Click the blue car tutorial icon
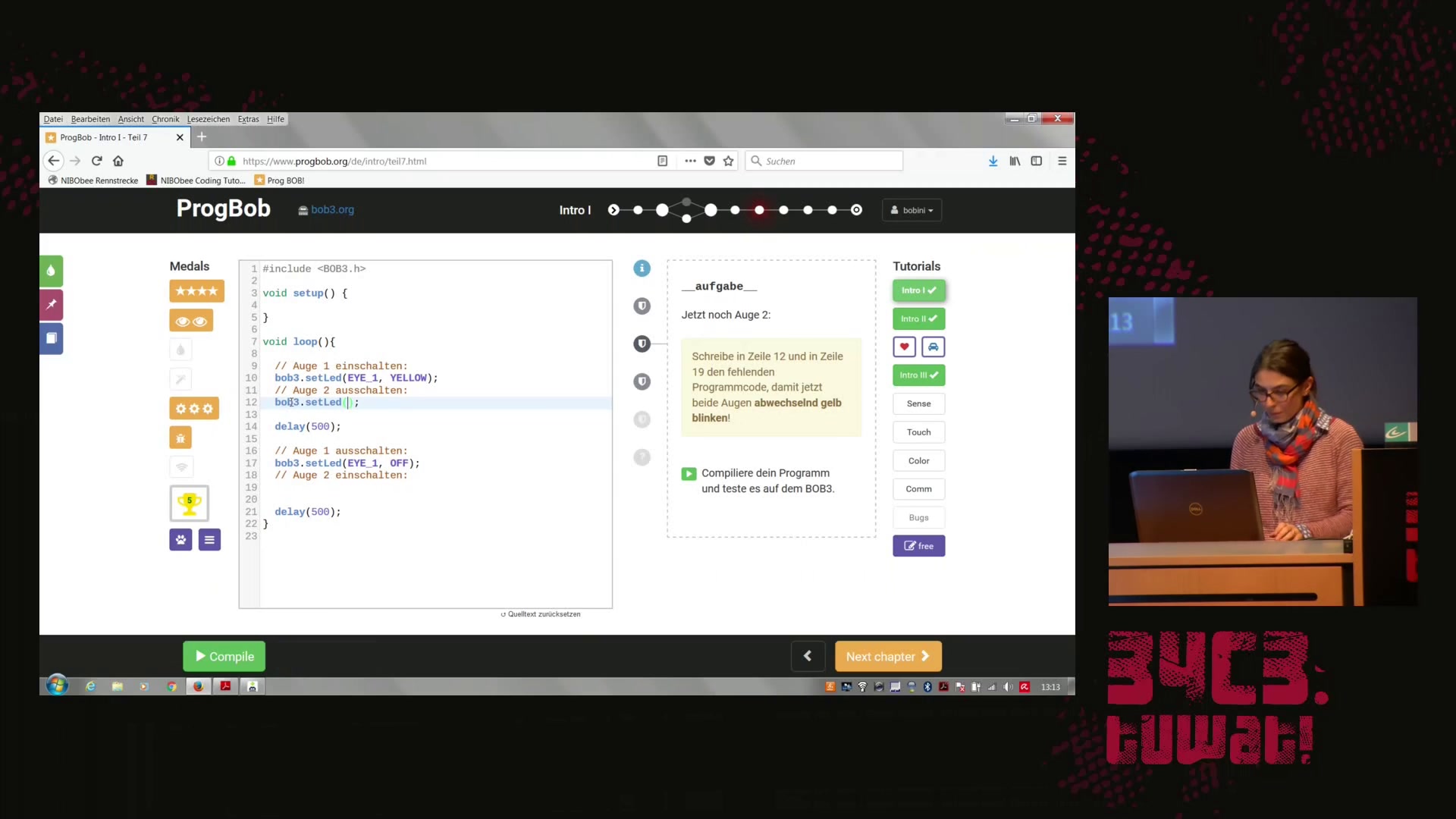The image size is (1456, 819). (x=933, y=347)
